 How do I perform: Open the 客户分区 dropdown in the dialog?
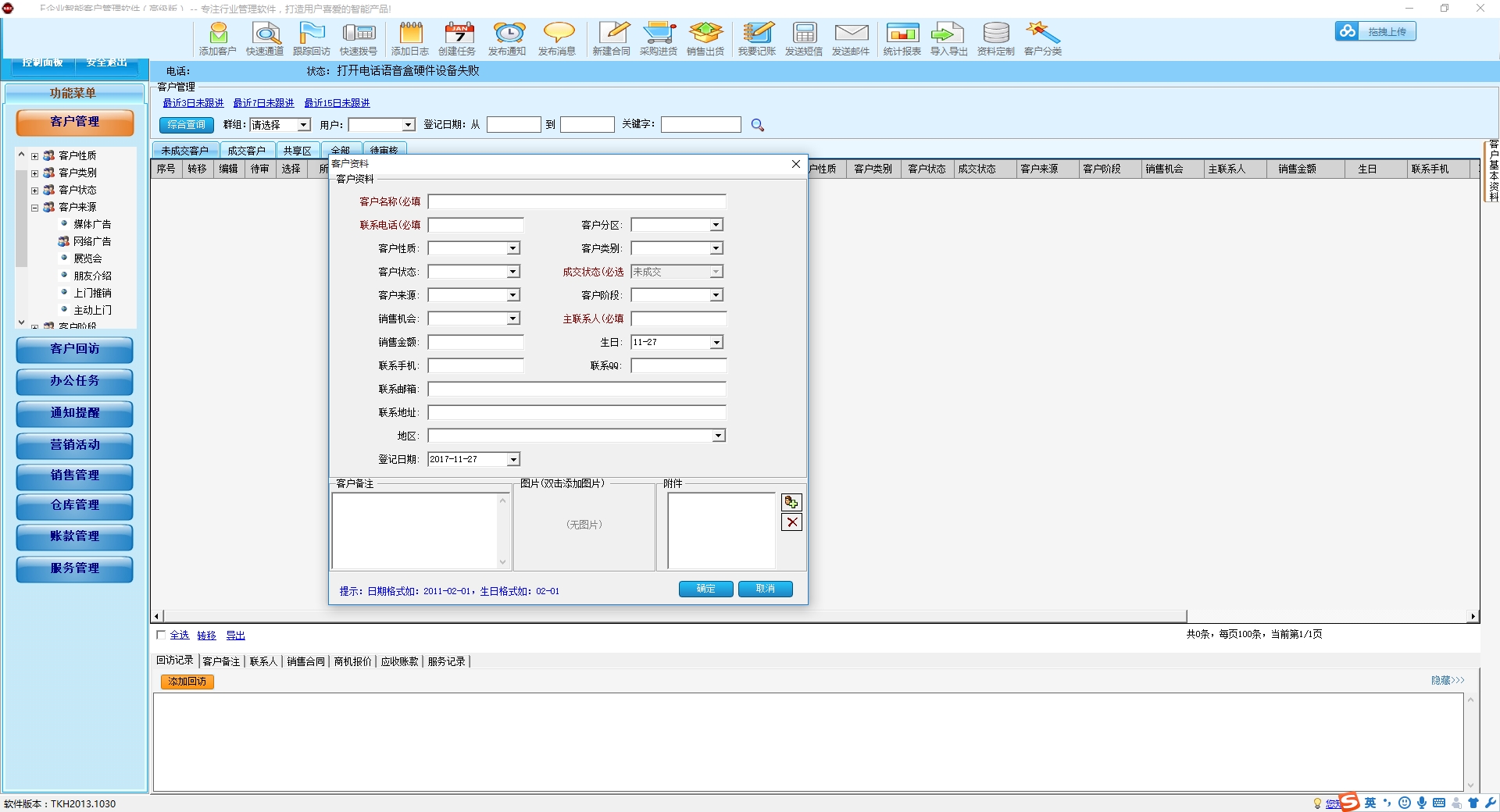tap(716, 225)
